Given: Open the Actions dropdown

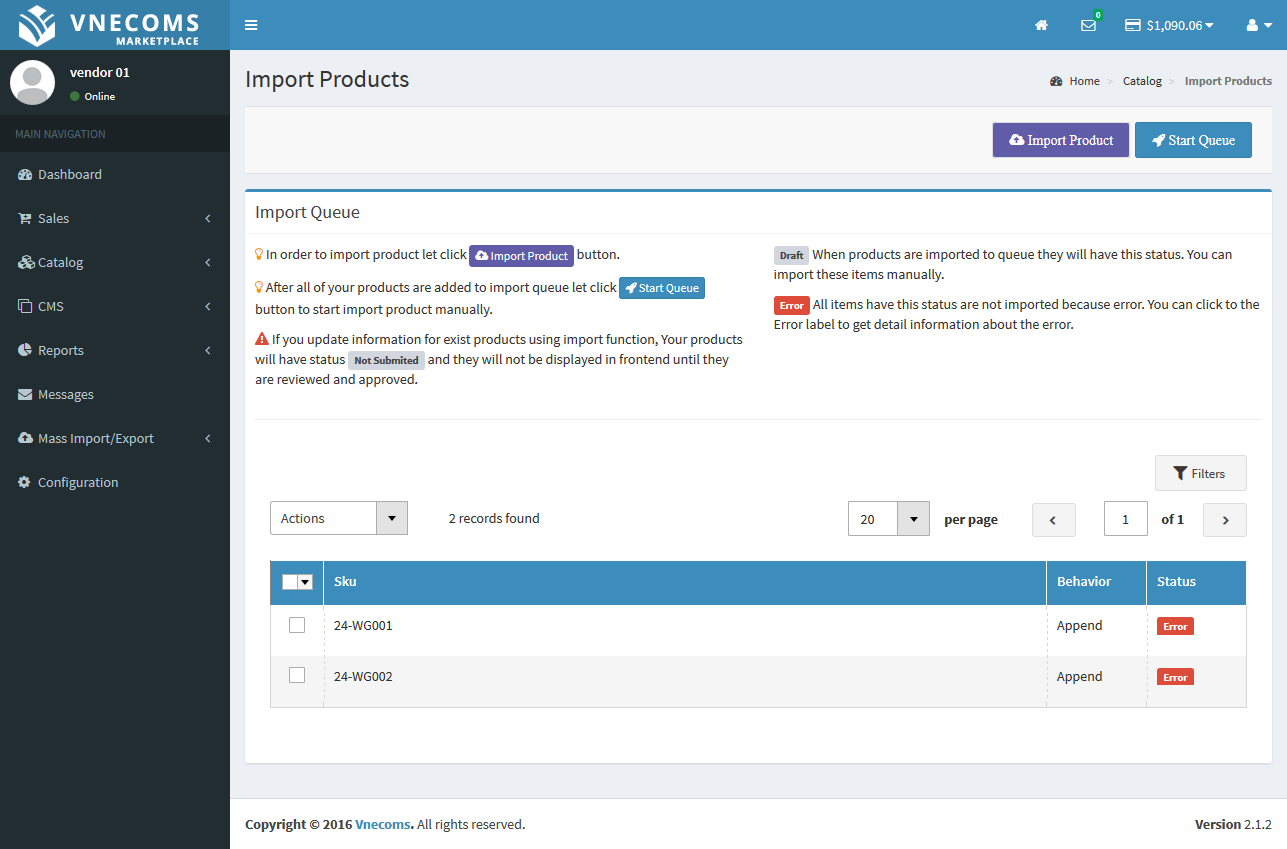Looking at the screenshot, I should tap(338, 518).
